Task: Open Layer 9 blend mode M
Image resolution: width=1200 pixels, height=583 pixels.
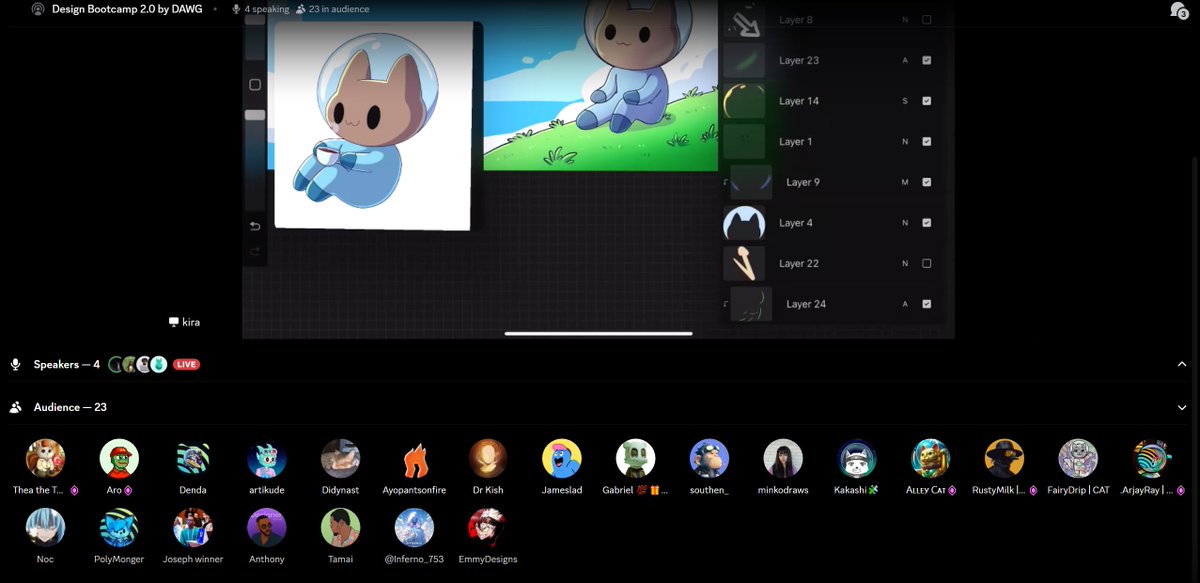Action: [x=905, y=183]
